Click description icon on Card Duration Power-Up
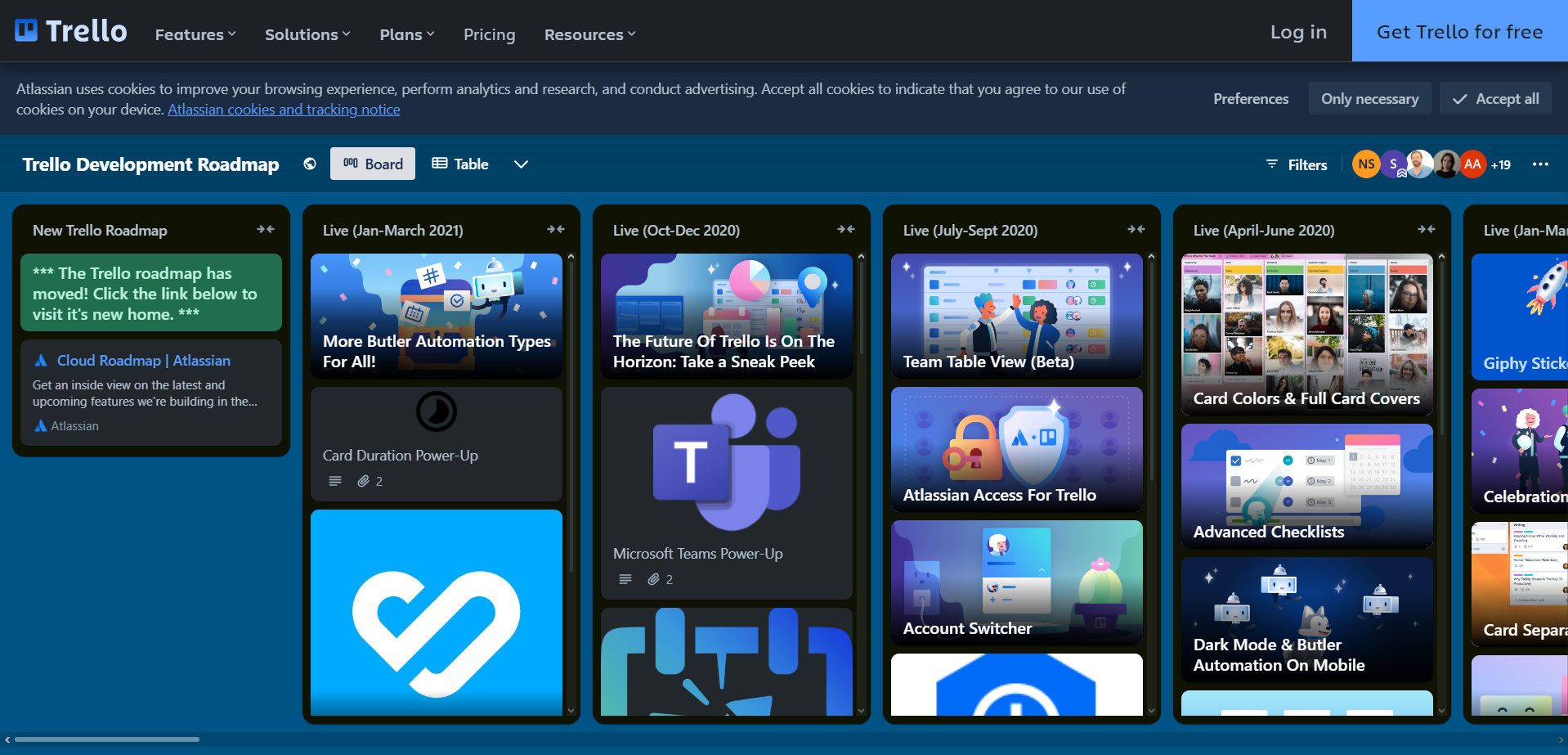Image resolution: width=1568 pixels, height=755 pixels. coord(334,481)
